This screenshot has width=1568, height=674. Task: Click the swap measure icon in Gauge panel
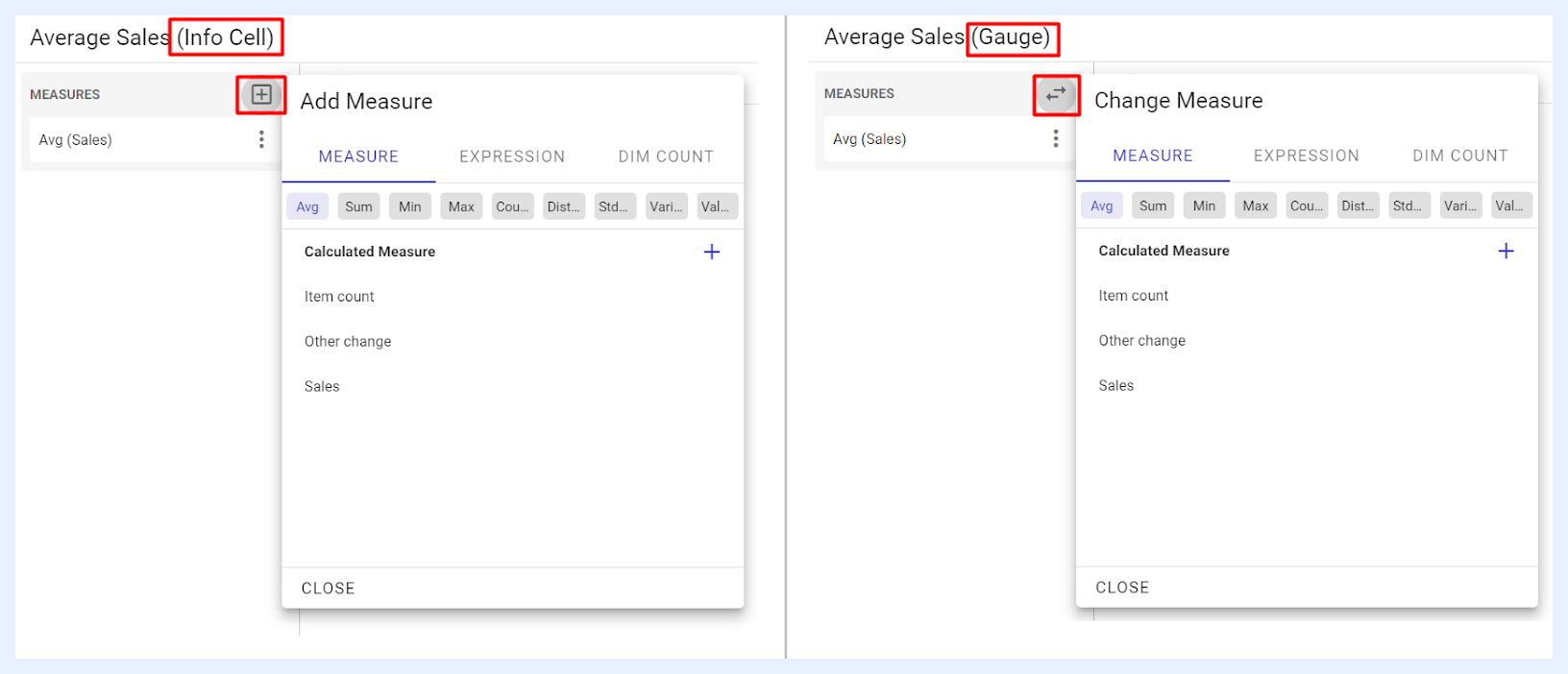click(1056, 94)
